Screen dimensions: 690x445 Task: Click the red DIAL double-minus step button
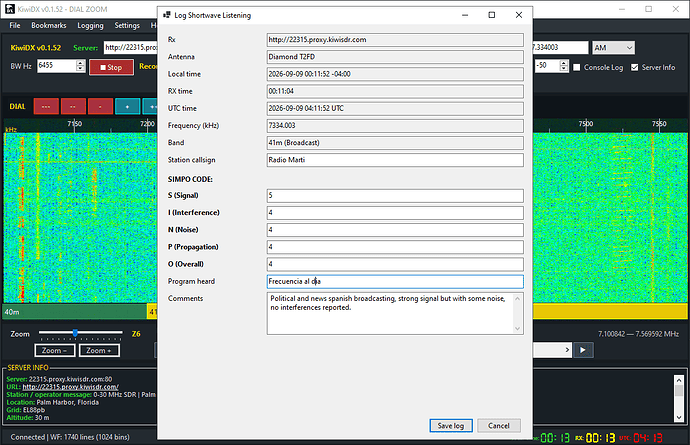tap(73, 107)
